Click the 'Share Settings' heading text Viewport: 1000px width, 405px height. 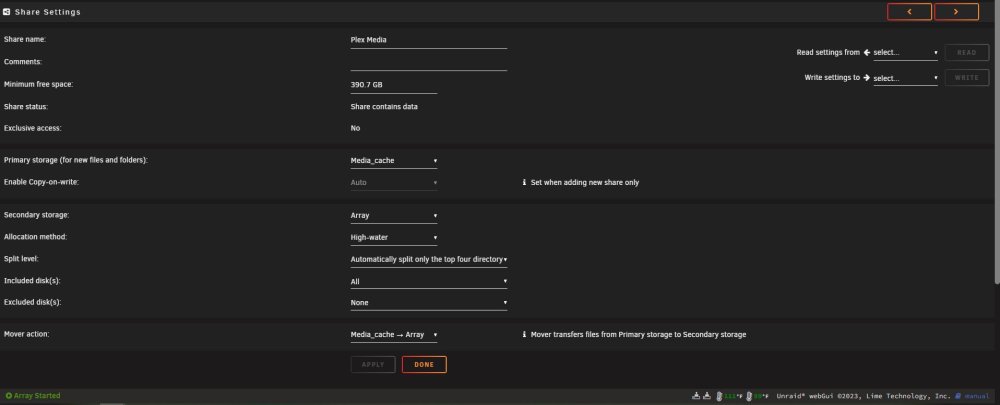pyautogui.click(x=48, y=12)
